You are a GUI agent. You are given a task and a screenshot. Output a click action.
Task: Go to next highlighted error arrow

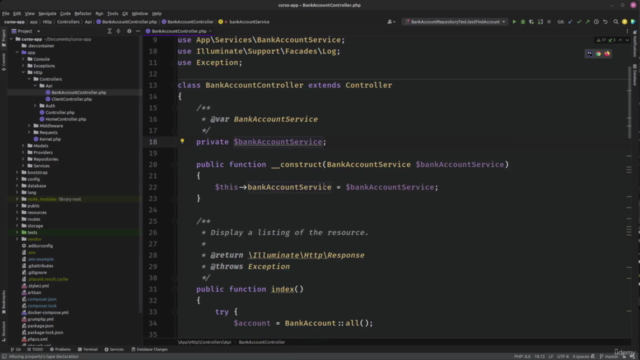[627, 40]
